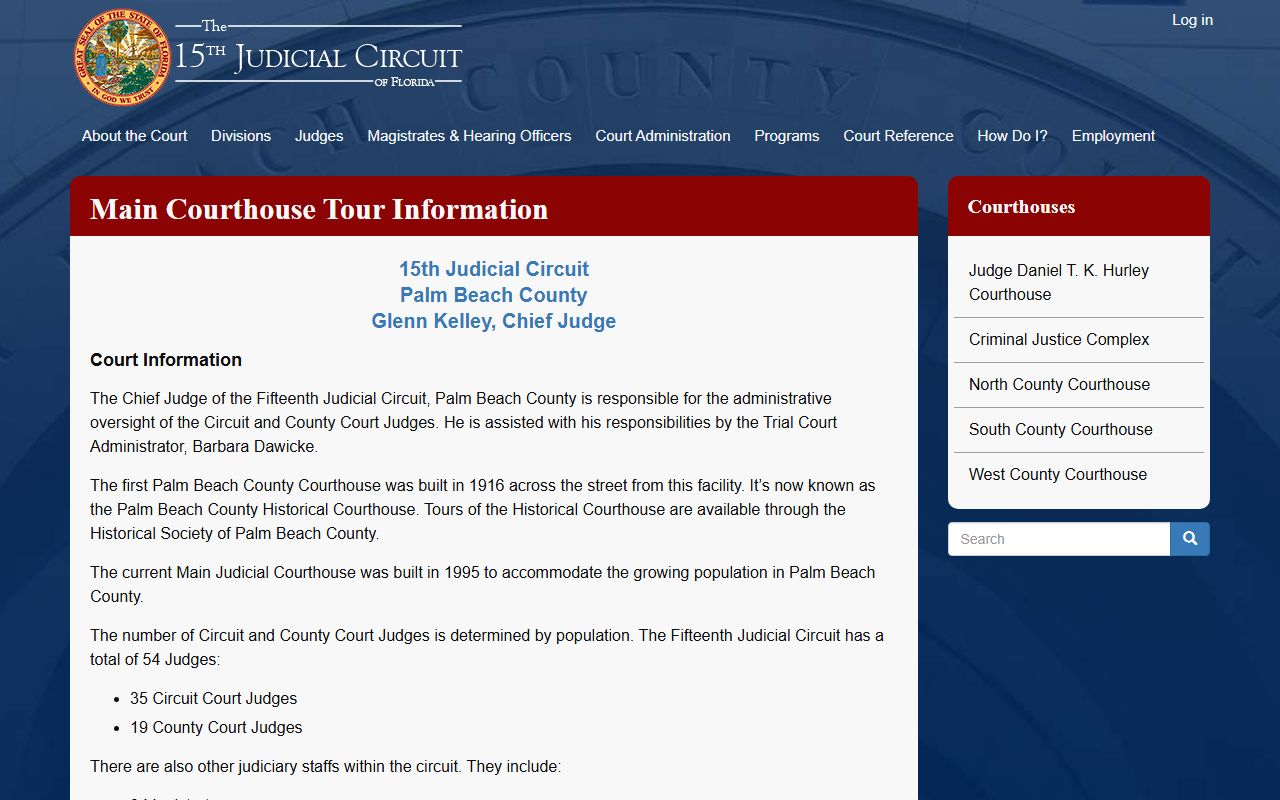
Task: Click the Glenn Kelley, Chief Judge heading
Action: [x=494, y=321]
